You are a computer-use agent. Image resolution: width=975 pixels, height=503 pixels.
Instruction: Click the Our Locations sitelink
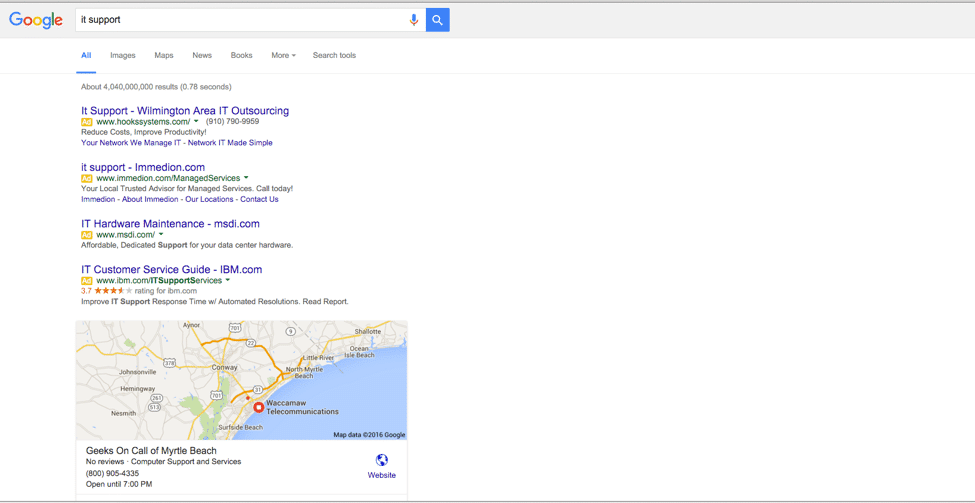pos(209,199)
